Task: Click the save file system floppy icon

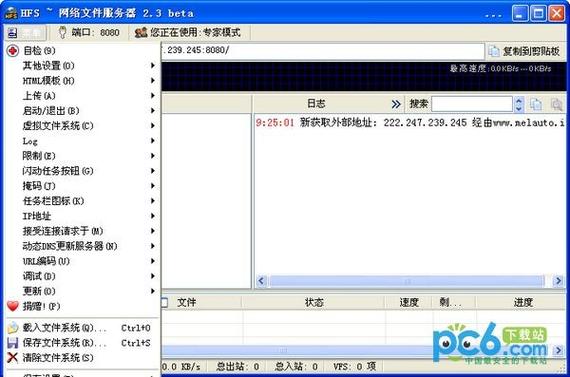Action: pos(13,343)
